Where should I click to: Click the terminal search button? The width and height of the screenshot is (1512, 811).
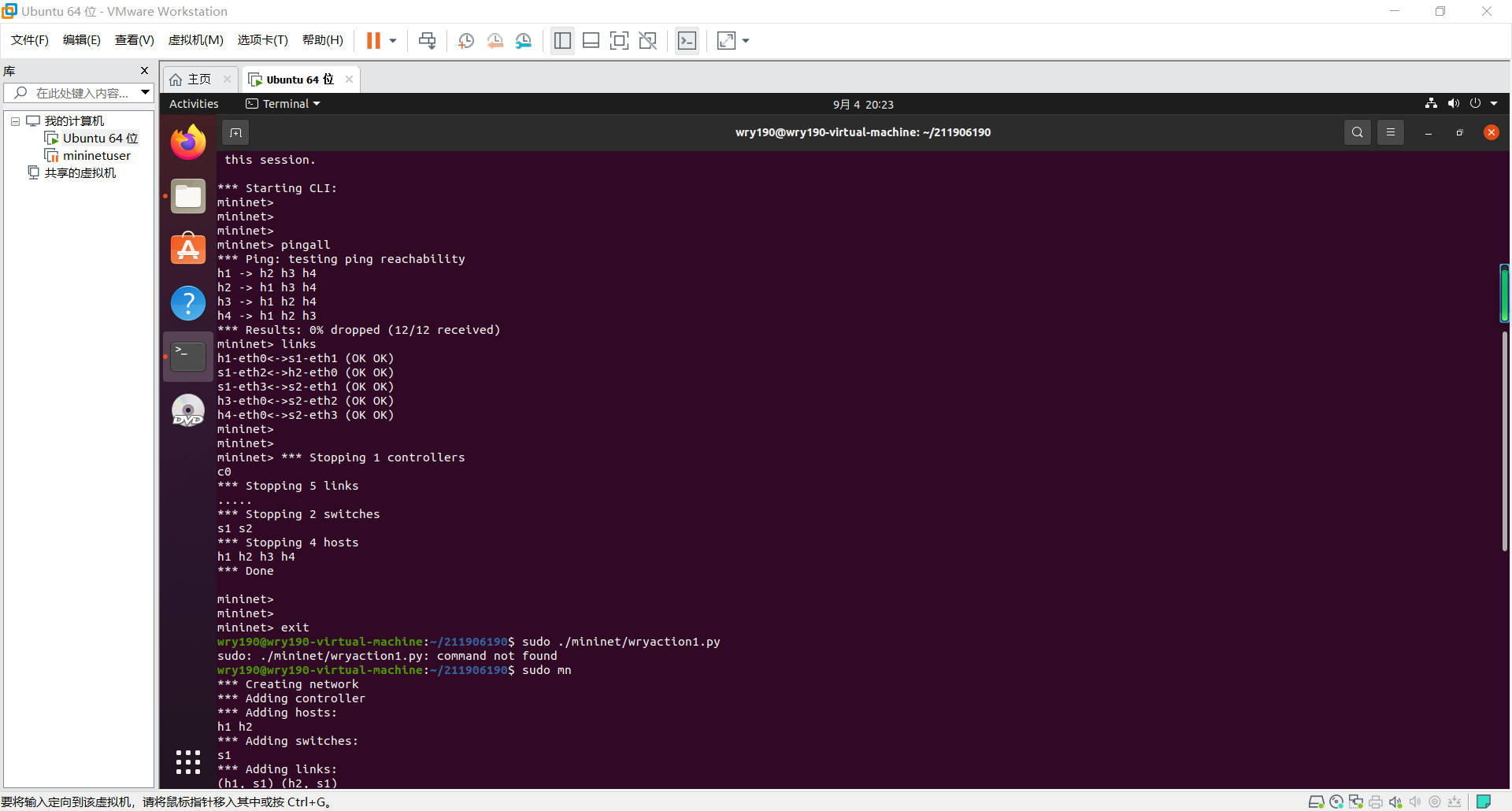[x=1358, y=132]
